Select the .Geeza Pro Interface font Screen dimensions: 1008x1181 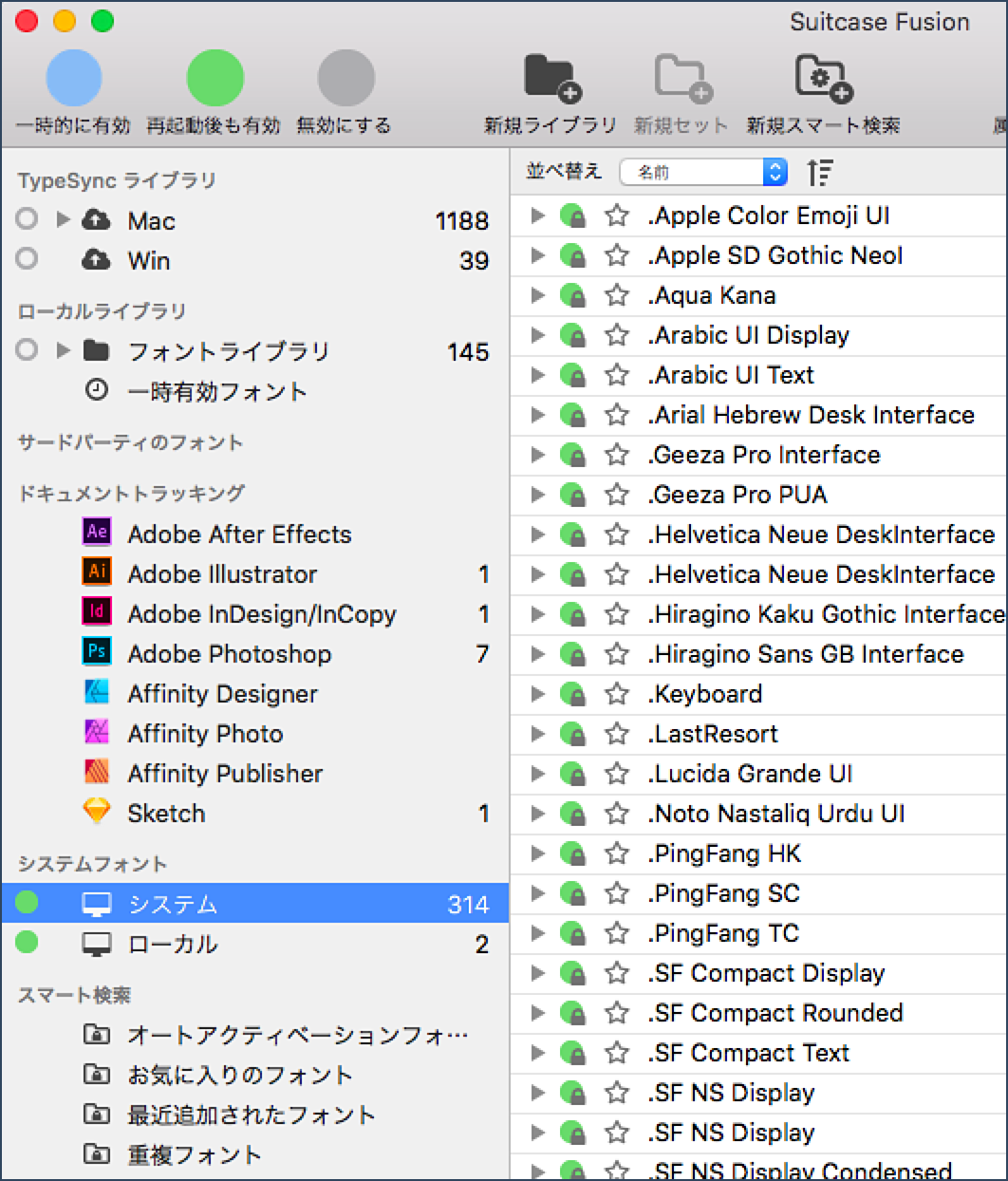[764, 455]
